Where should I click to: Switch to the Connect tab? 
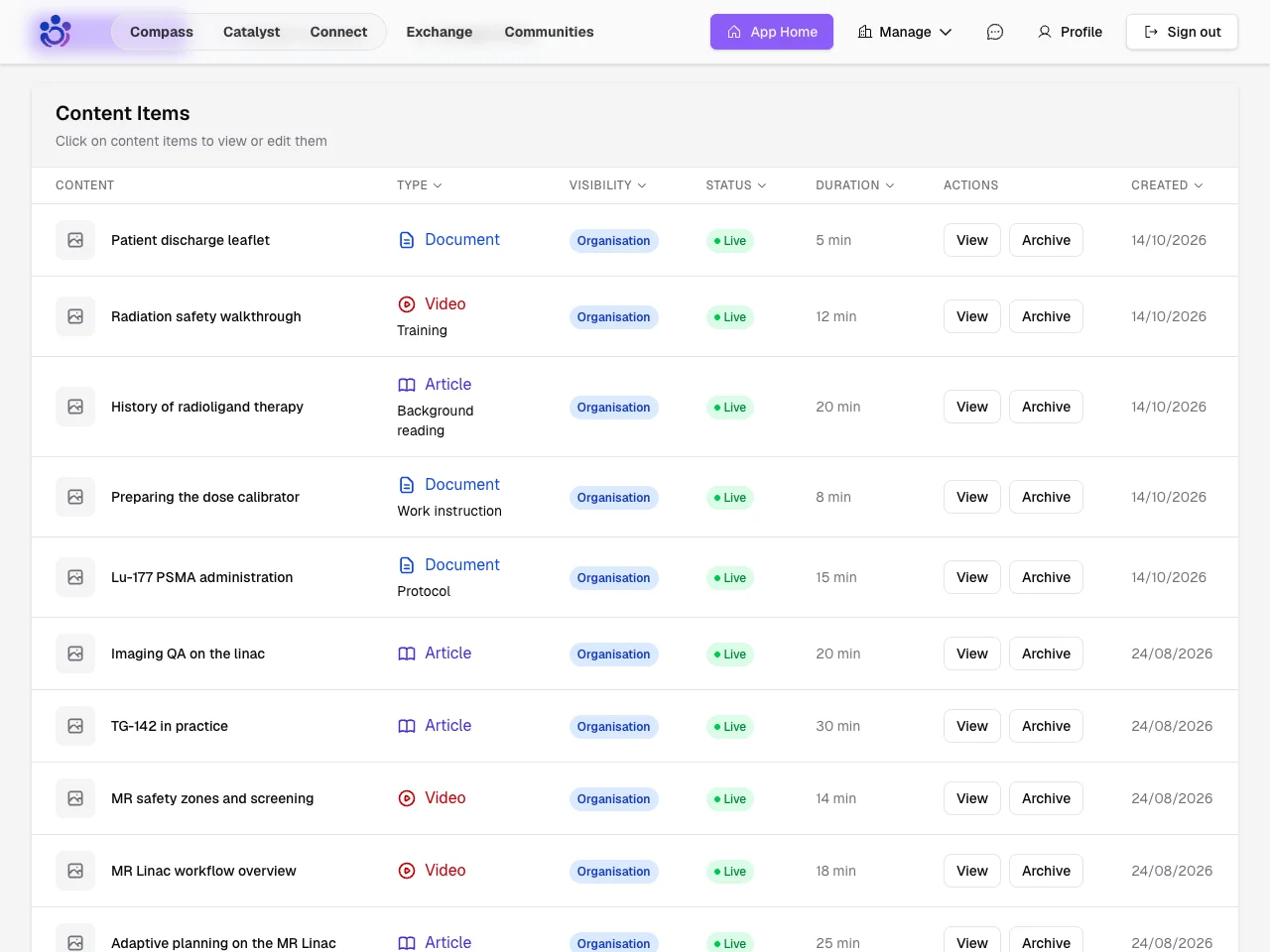point(338,32)
